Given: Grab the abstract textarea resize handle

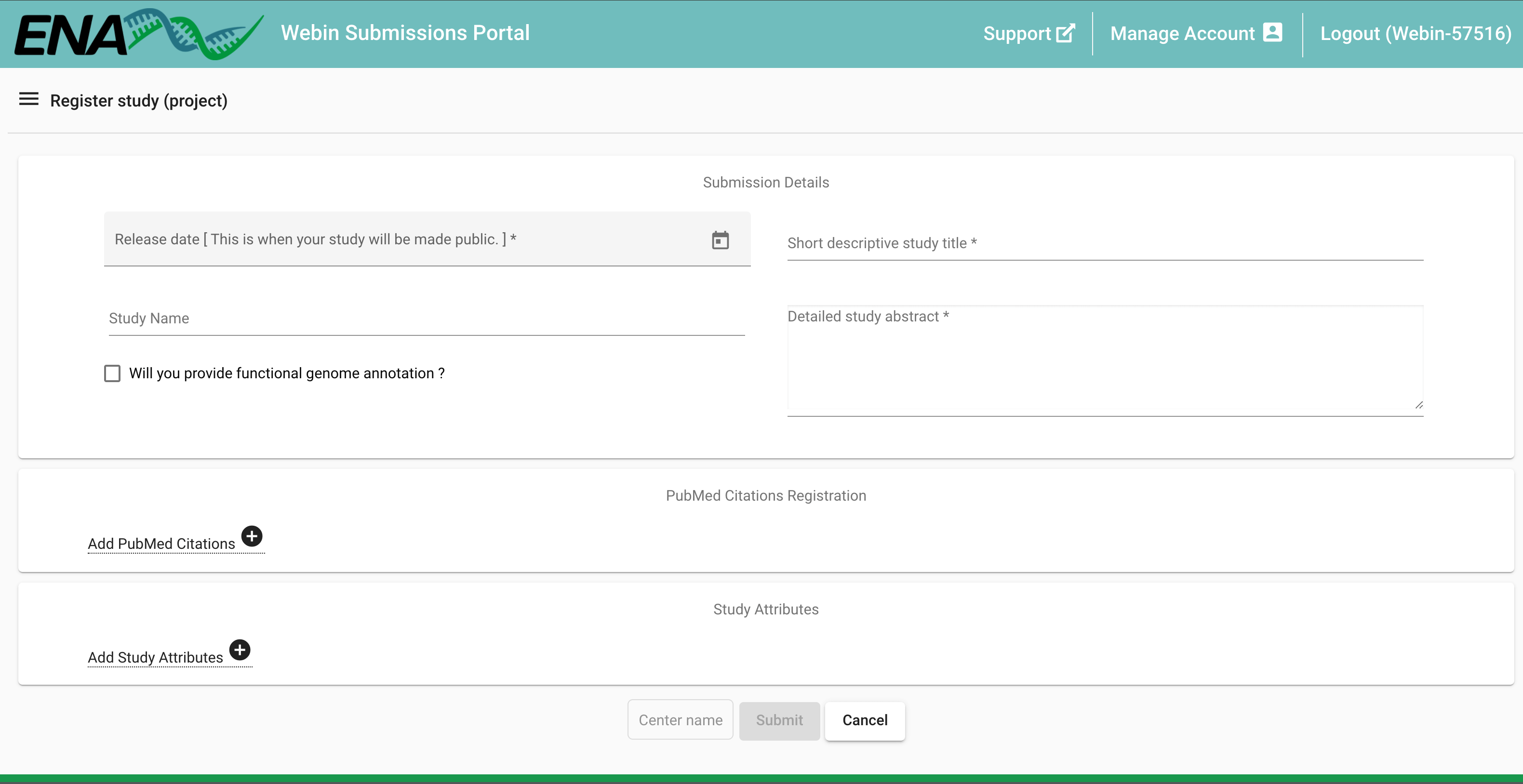Looking at the screenshot, I should pos(1418,405).
